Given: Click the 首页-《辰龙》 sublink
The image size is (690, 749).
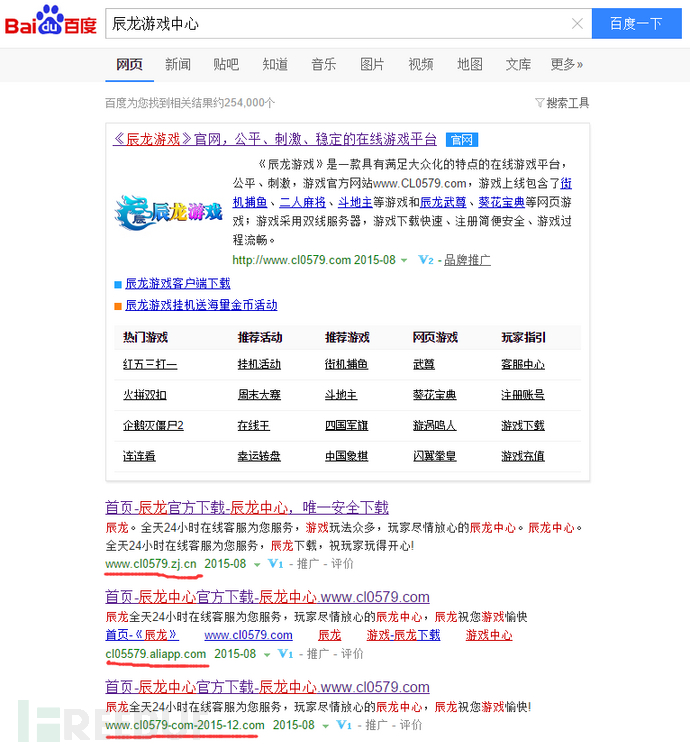Looking at the screenshot, I should 141,635.
